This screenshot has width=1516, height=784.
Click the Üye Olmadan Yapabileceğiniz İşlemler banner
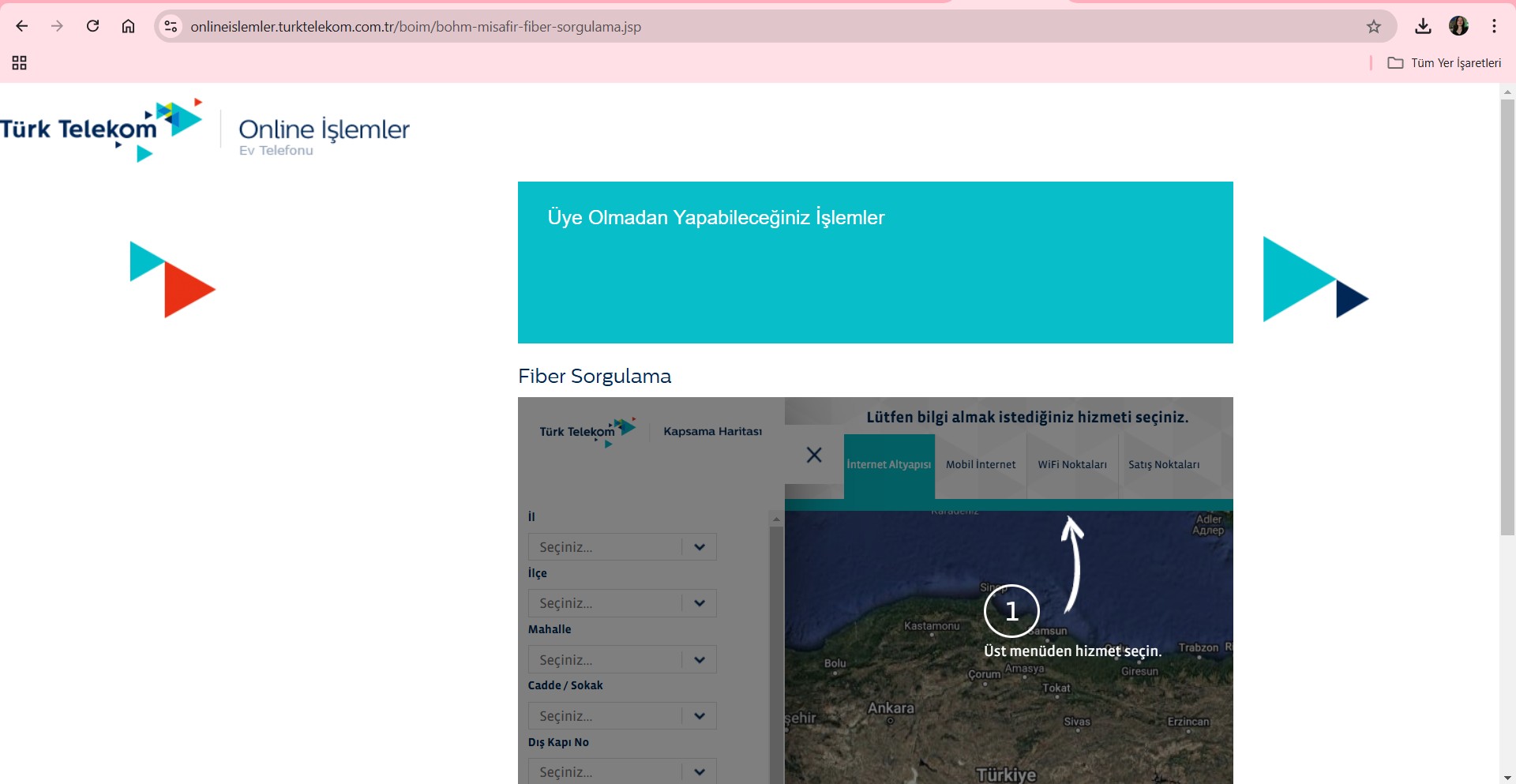click(876, 262)
